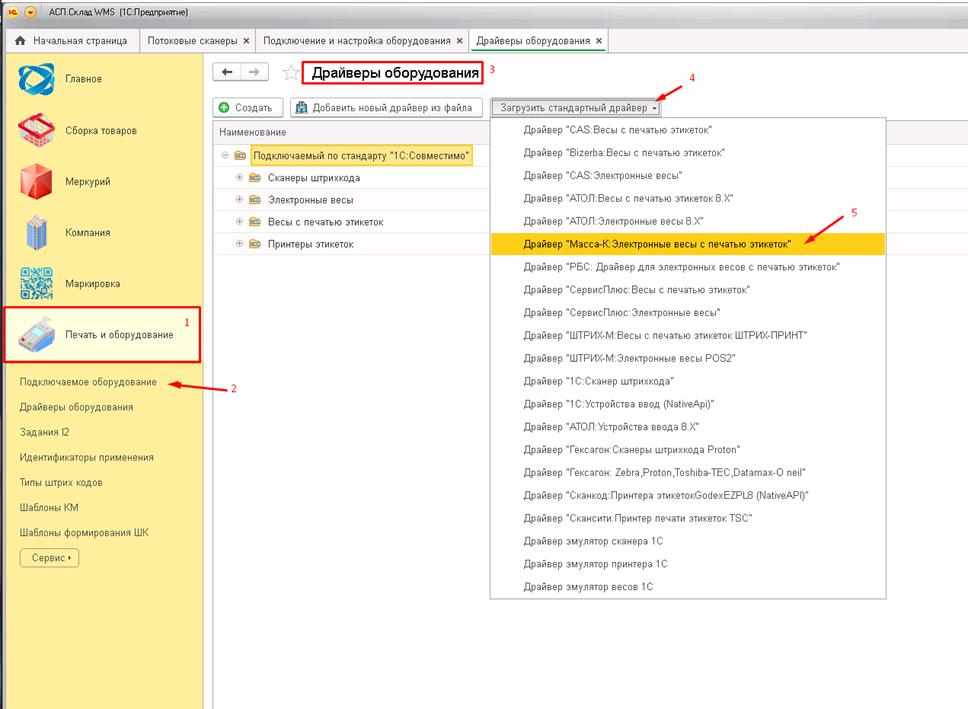Screen dimensions: 968x709
Task: Close the Потоковые сканеры tab
Action: click(x=246, y=41)
